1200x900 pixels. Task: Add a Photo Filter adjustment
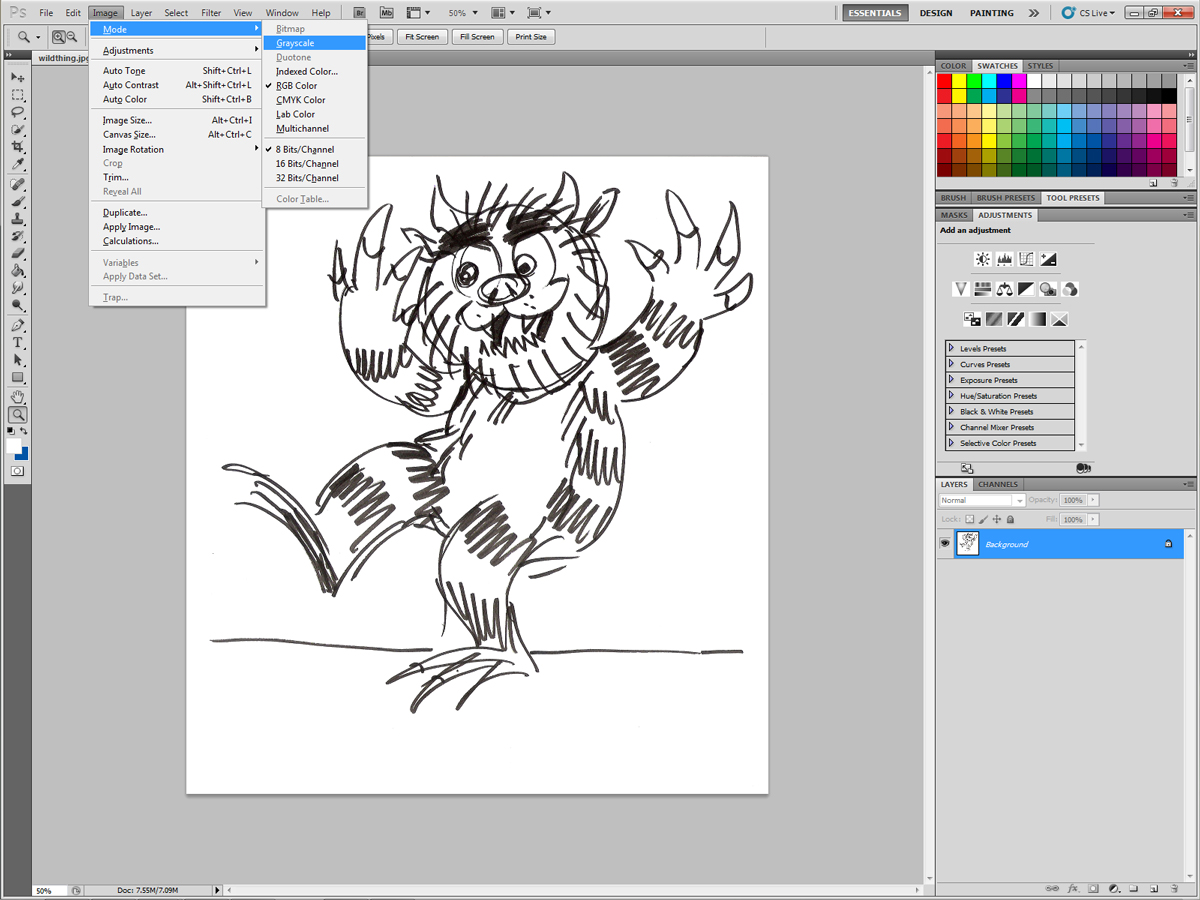(1048, 289)
